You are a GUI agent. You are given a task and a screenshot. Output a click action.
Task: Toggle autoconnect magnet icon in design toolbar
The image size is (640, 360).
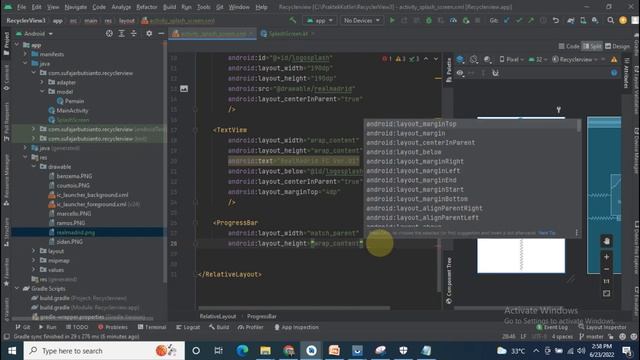(x=496, y=73)
